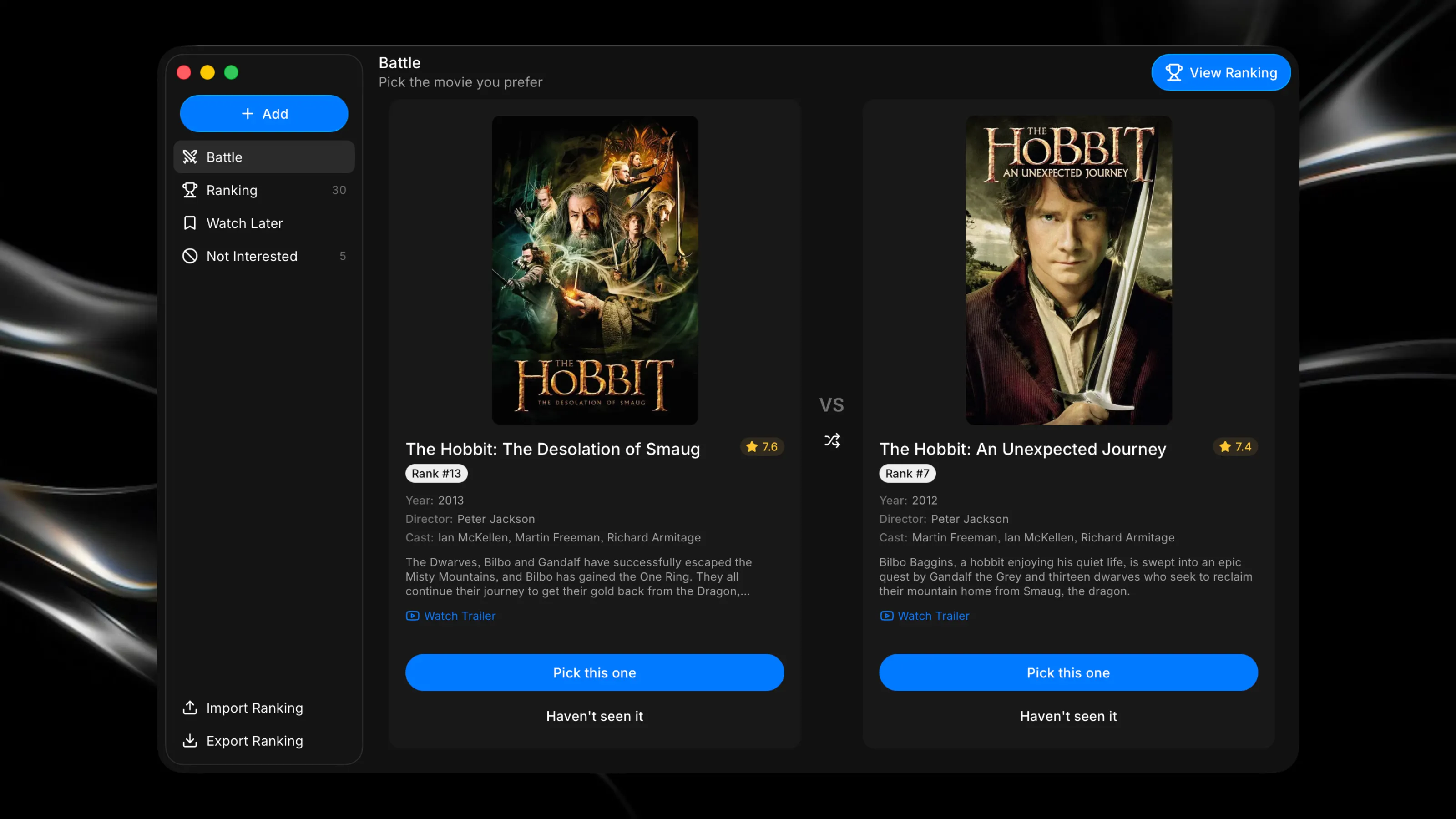Click the synopsis starting "Bilbo Baggins, a hobbit"
This screenshot has height=819, width=1456.
[x=1066, y=576]
